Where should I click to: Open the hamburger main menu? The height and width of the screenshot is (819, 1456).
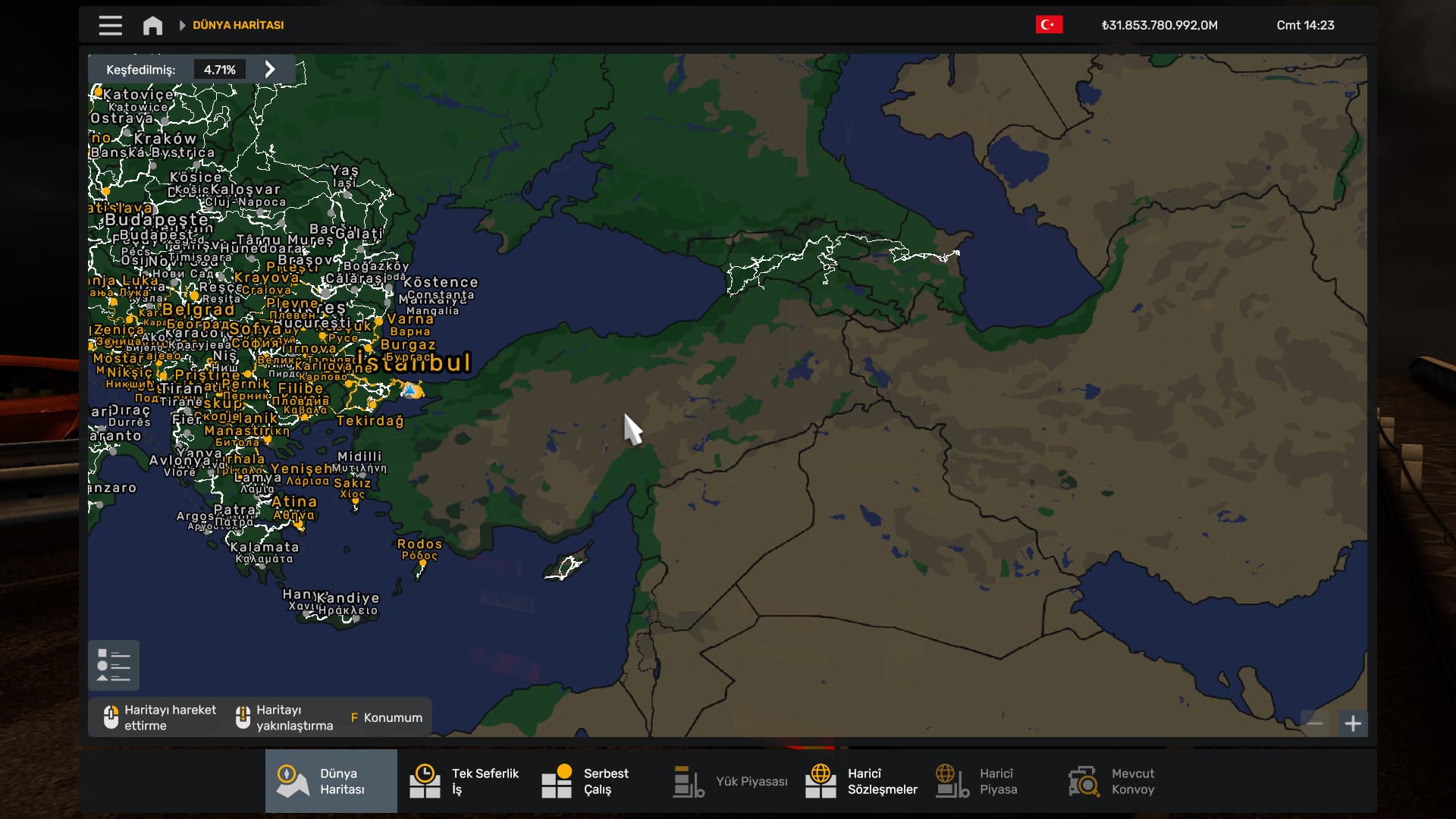point(110,25)
